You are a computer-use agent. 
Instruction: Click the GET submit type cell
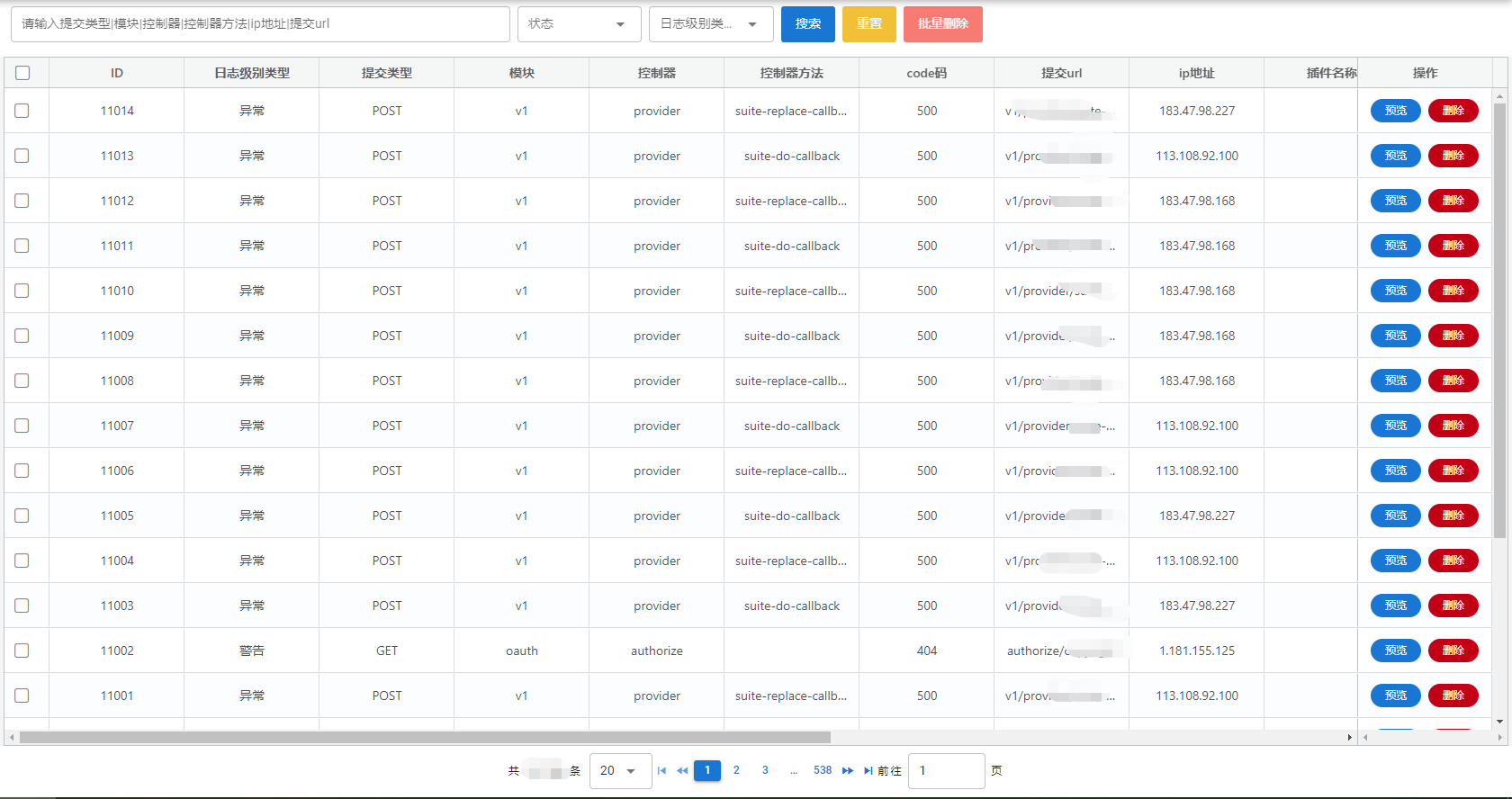(x=387, y=651)
